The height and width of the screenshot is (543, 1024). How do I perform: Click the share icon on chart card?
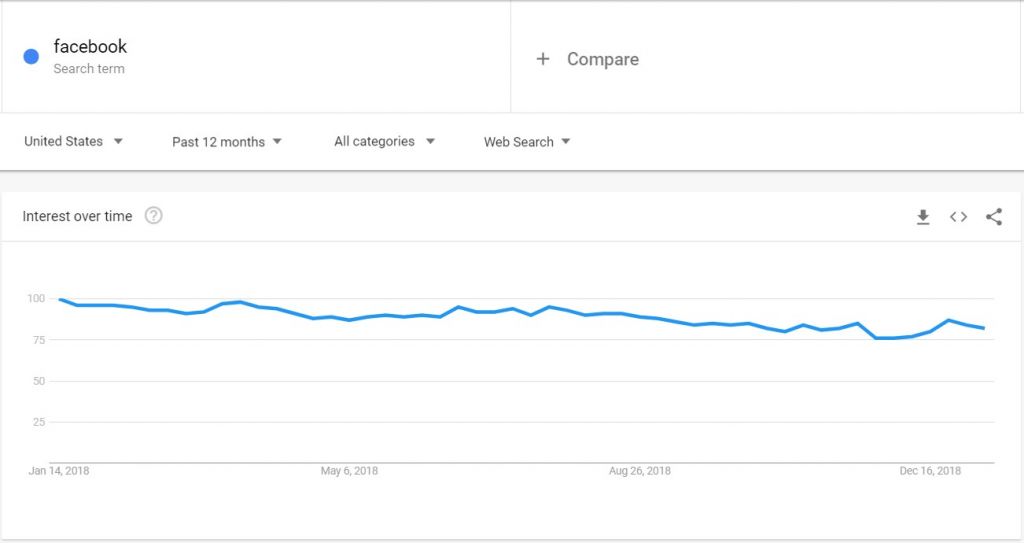993,217
